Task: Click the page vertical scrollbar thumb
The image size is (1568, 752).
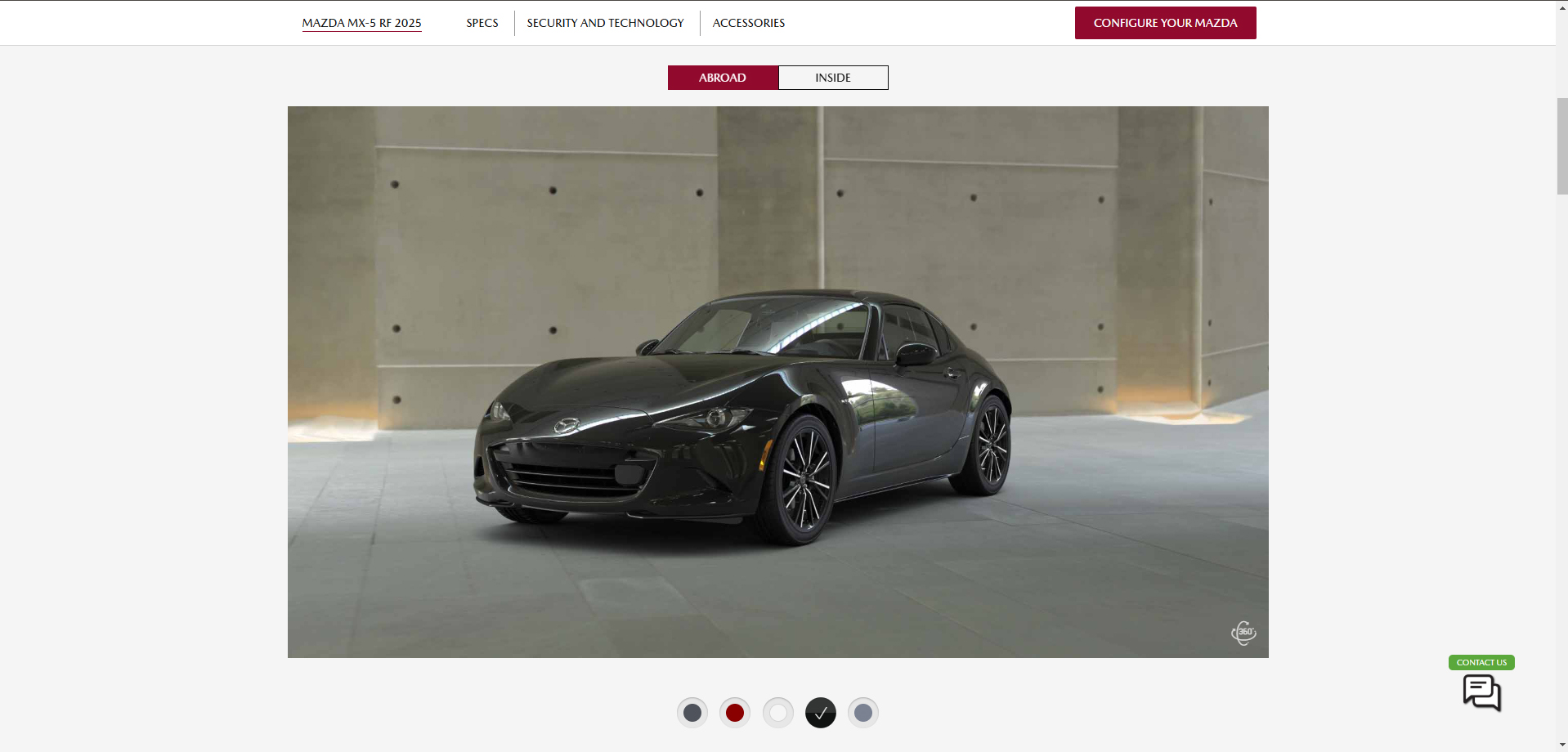Action: tap(1561, 145)
